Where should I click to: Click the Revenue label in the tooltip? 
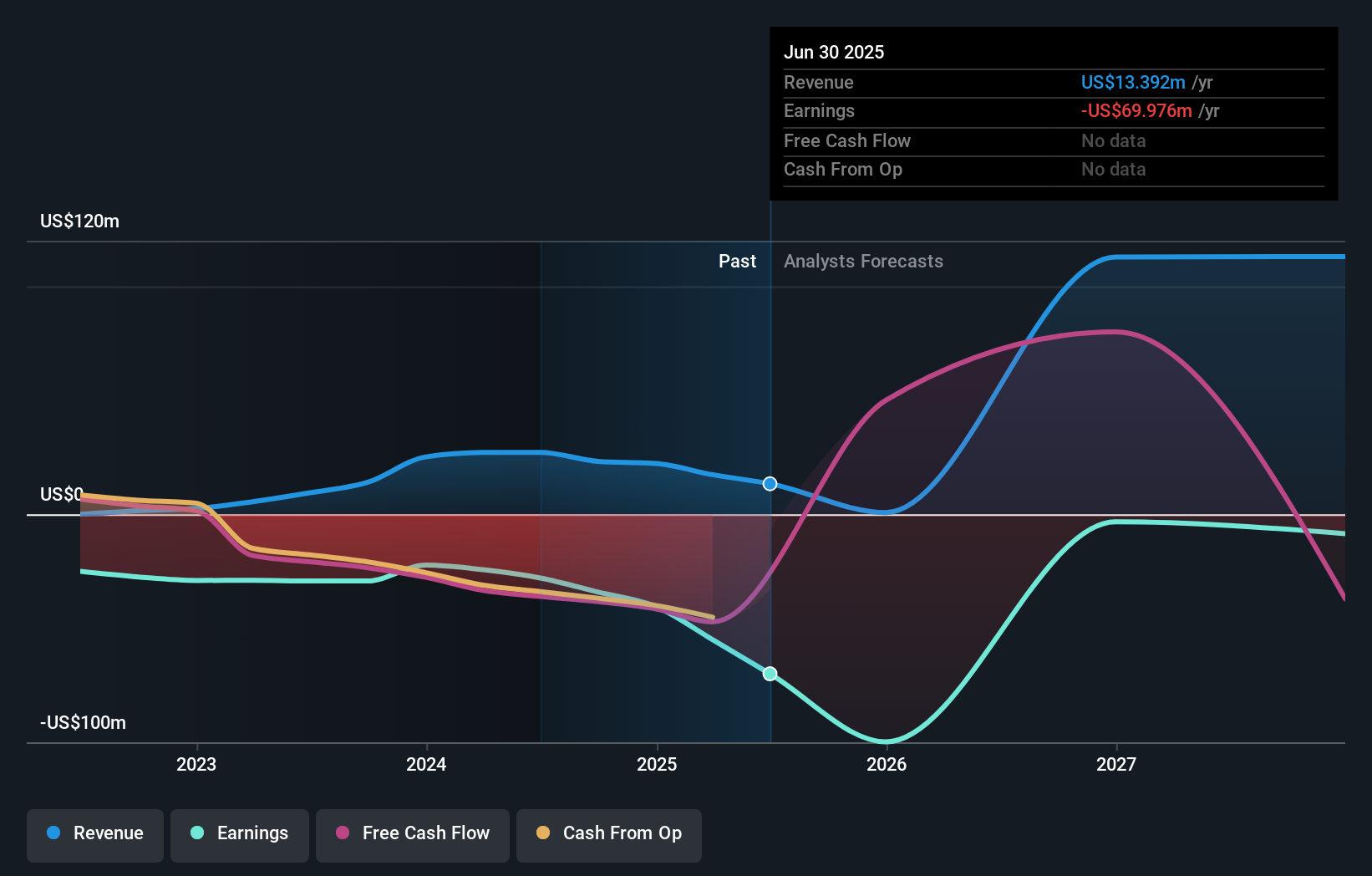pos(818,82)
